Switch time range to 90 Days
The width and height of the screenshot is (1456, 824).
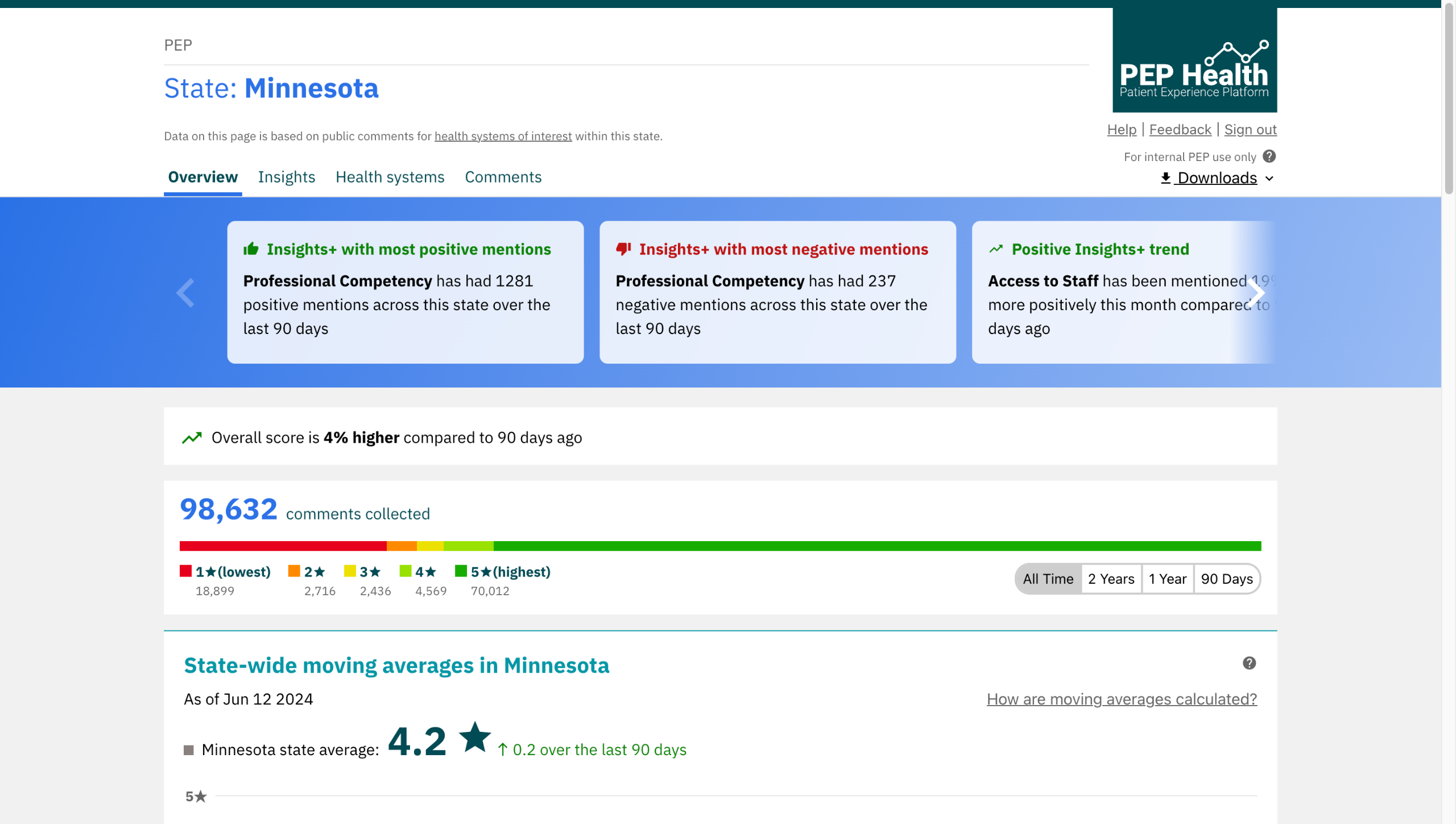(x=1226, y=579)
